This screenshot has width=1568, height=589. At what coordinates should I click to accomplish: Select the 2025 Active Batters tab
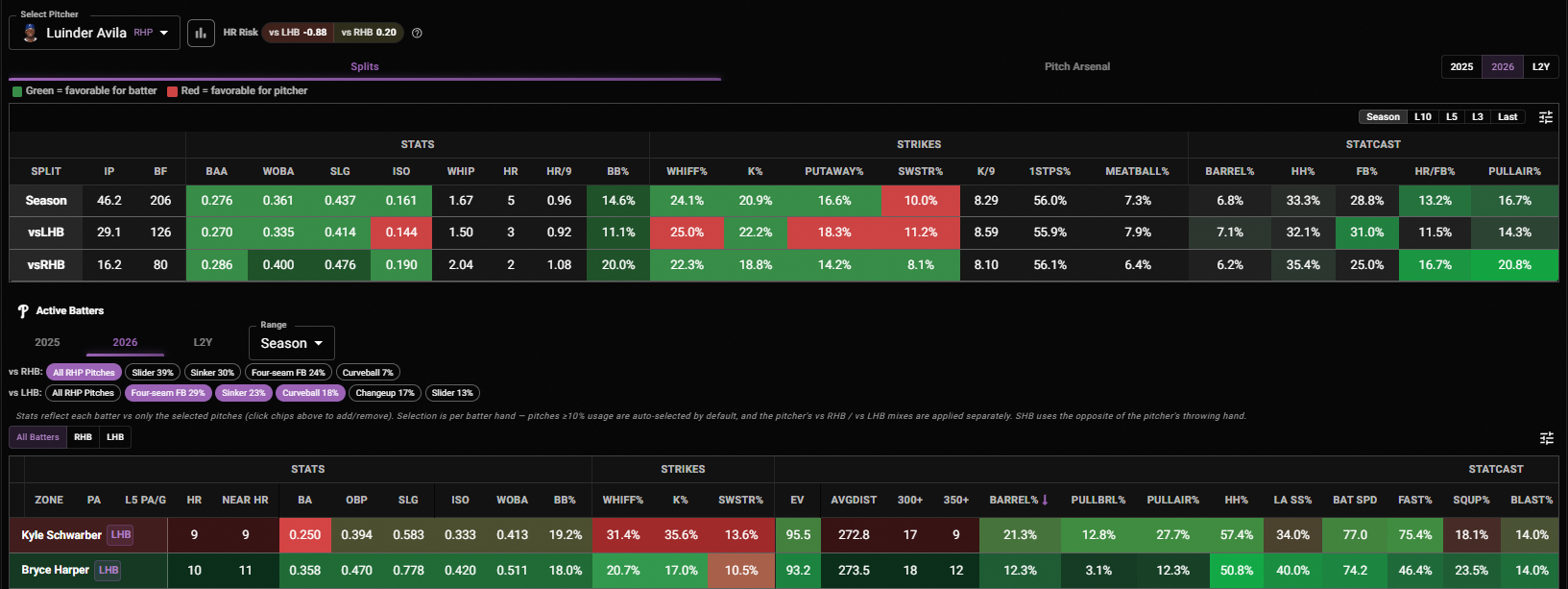(x=47, y=342)
